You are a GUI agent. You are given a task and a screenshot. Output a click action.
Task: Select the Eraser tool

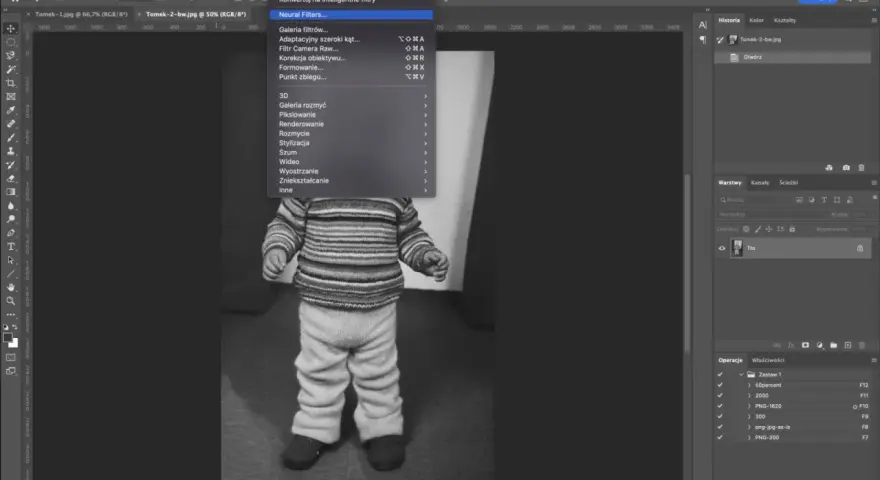point(11,179)
